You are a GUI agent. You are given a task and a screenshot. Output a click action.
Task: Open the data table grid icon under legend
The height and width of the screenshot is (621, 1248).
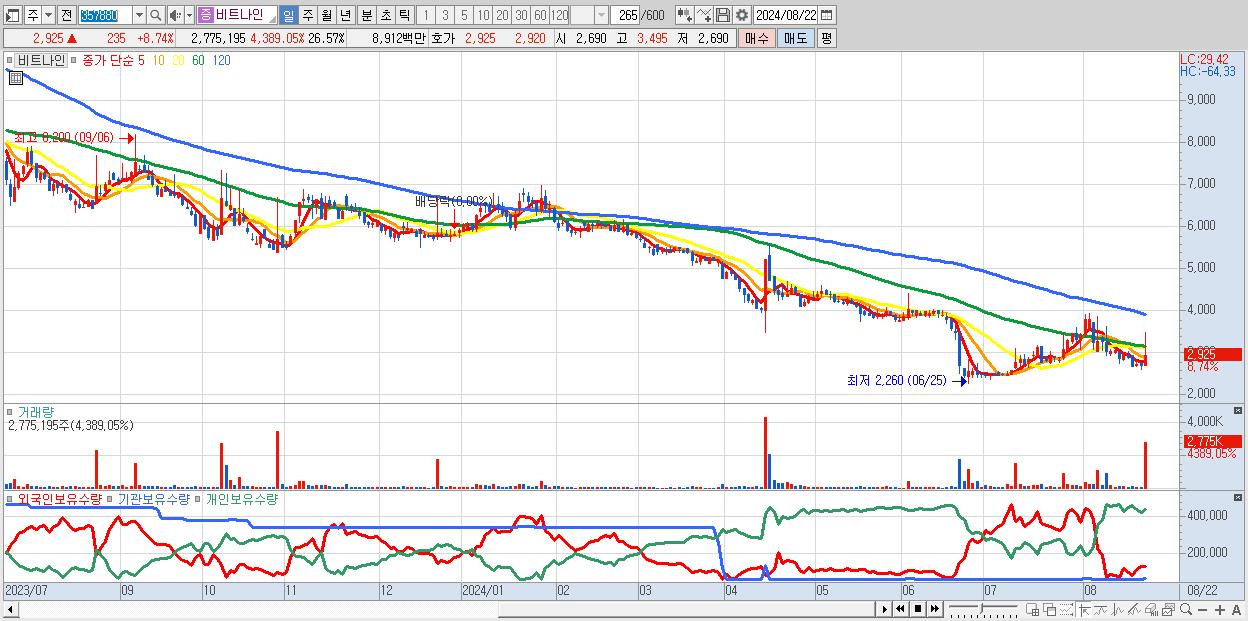(15, 77)
